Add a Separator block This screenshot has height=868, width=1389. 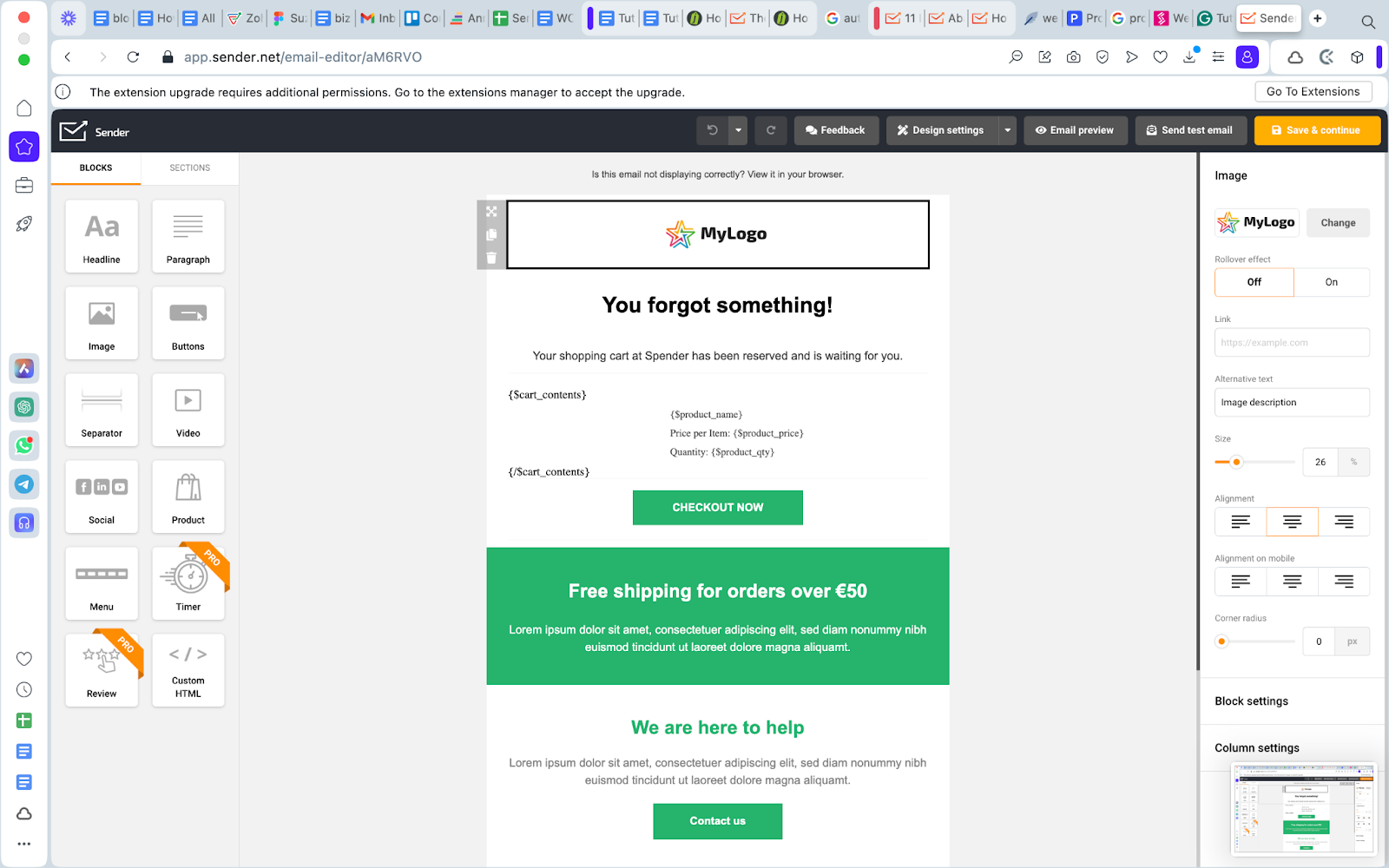click(x=102, y=410)
